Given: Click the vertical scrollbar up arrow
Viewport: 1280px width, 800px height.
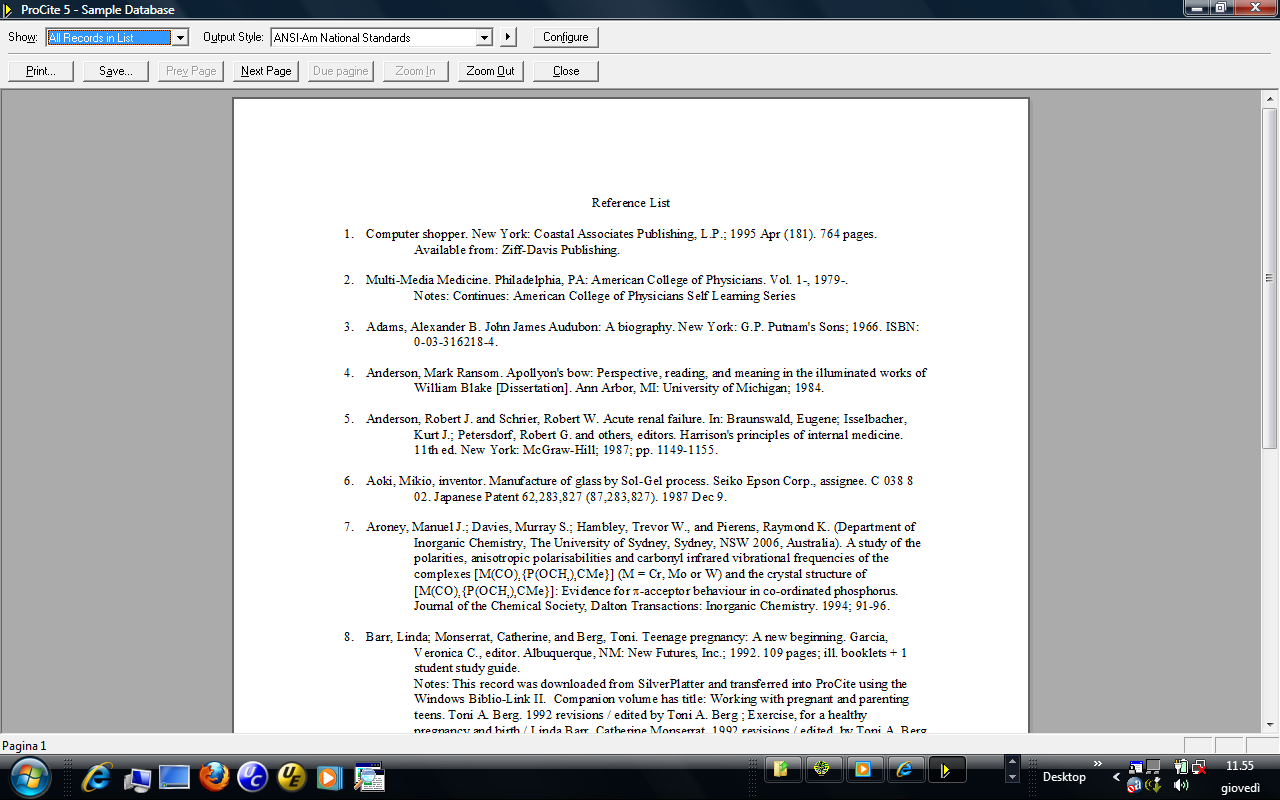Looking at the screenshot, I should coord(1270,98).
